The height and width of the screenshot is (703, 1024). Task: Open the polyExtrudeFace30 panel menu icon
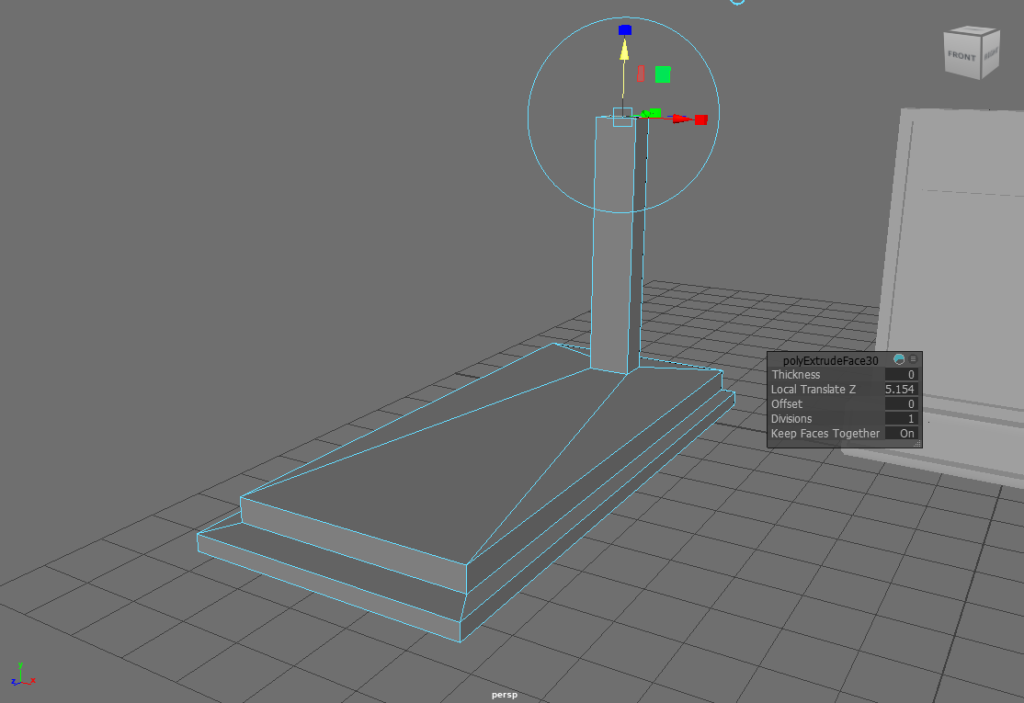tap(913, 360)
